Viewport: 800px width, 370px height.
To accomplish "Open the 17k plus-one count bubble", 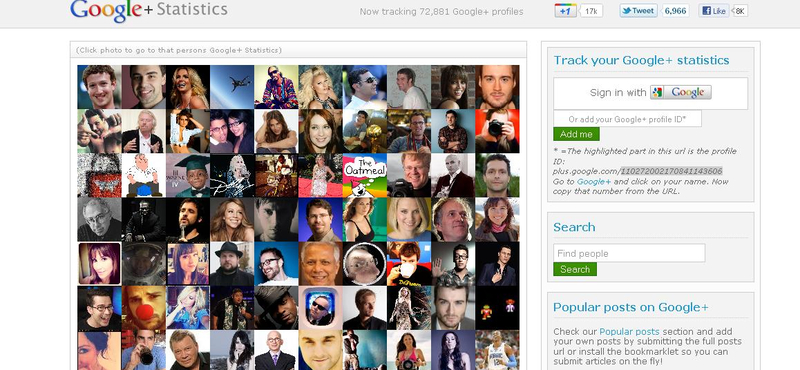I will (x=591, y=11).
